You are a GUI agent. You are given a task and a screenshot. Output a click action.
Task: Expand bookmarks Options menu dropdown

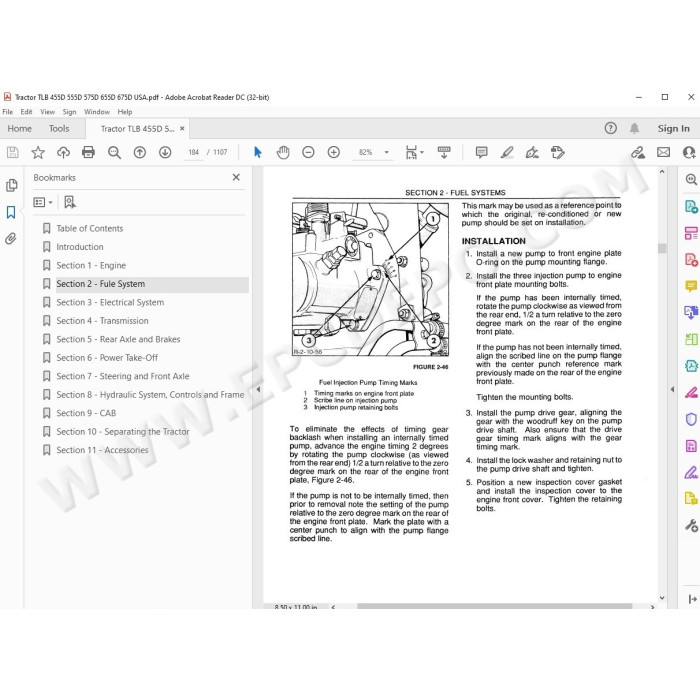click(43, 202)
